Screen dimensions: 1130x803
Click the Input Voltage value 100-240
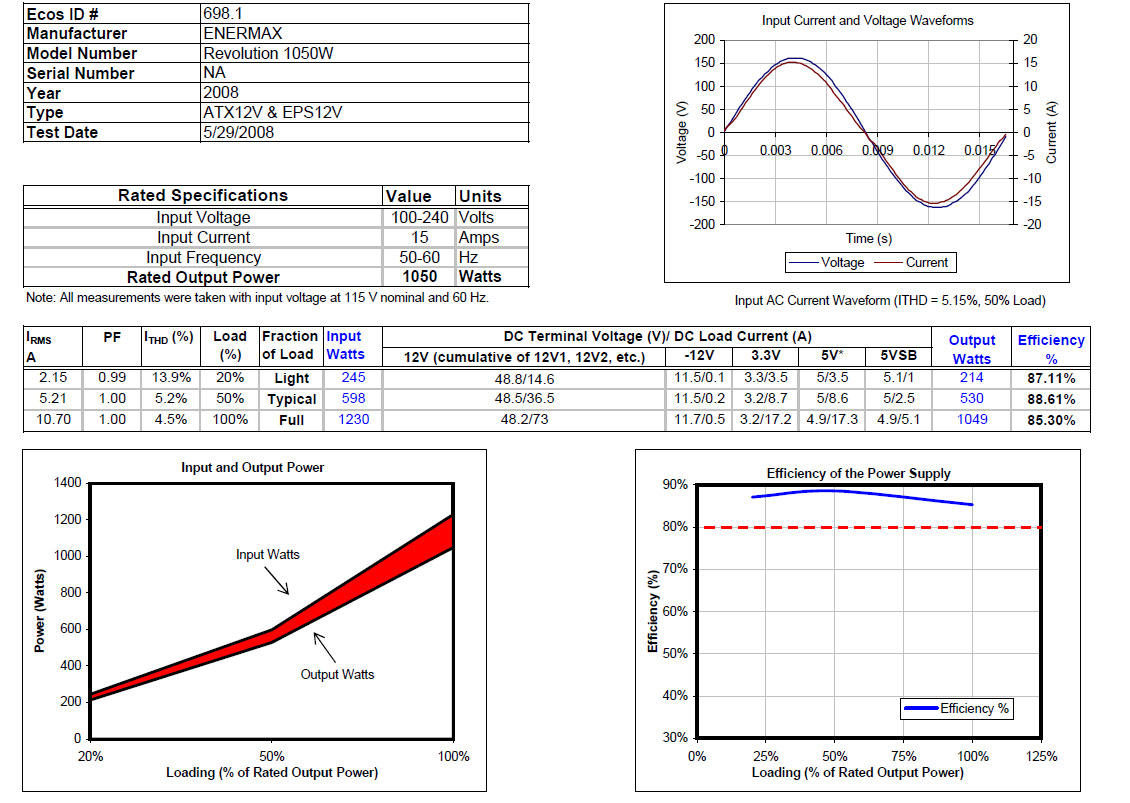tap(420, 217)
